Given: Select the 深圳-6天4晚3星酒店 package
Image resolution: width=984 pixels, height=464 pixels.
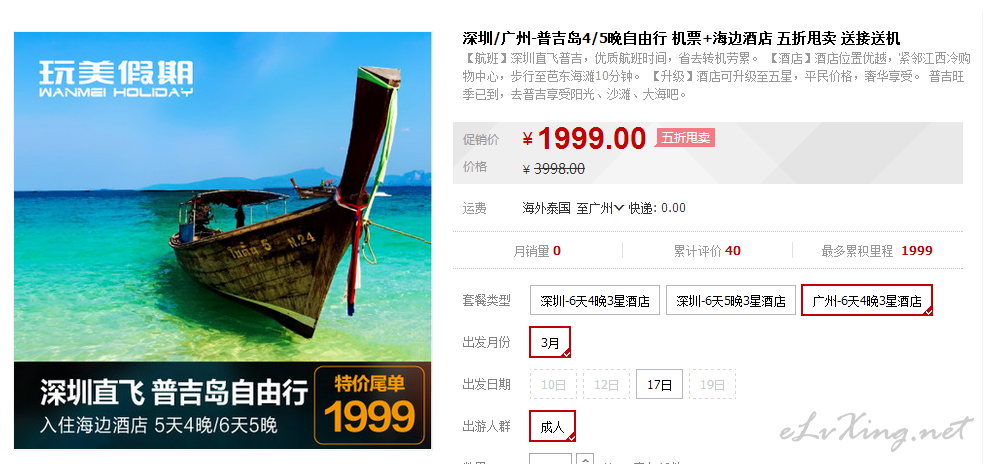Looking at the screenshot, I should tap(595, 300).
